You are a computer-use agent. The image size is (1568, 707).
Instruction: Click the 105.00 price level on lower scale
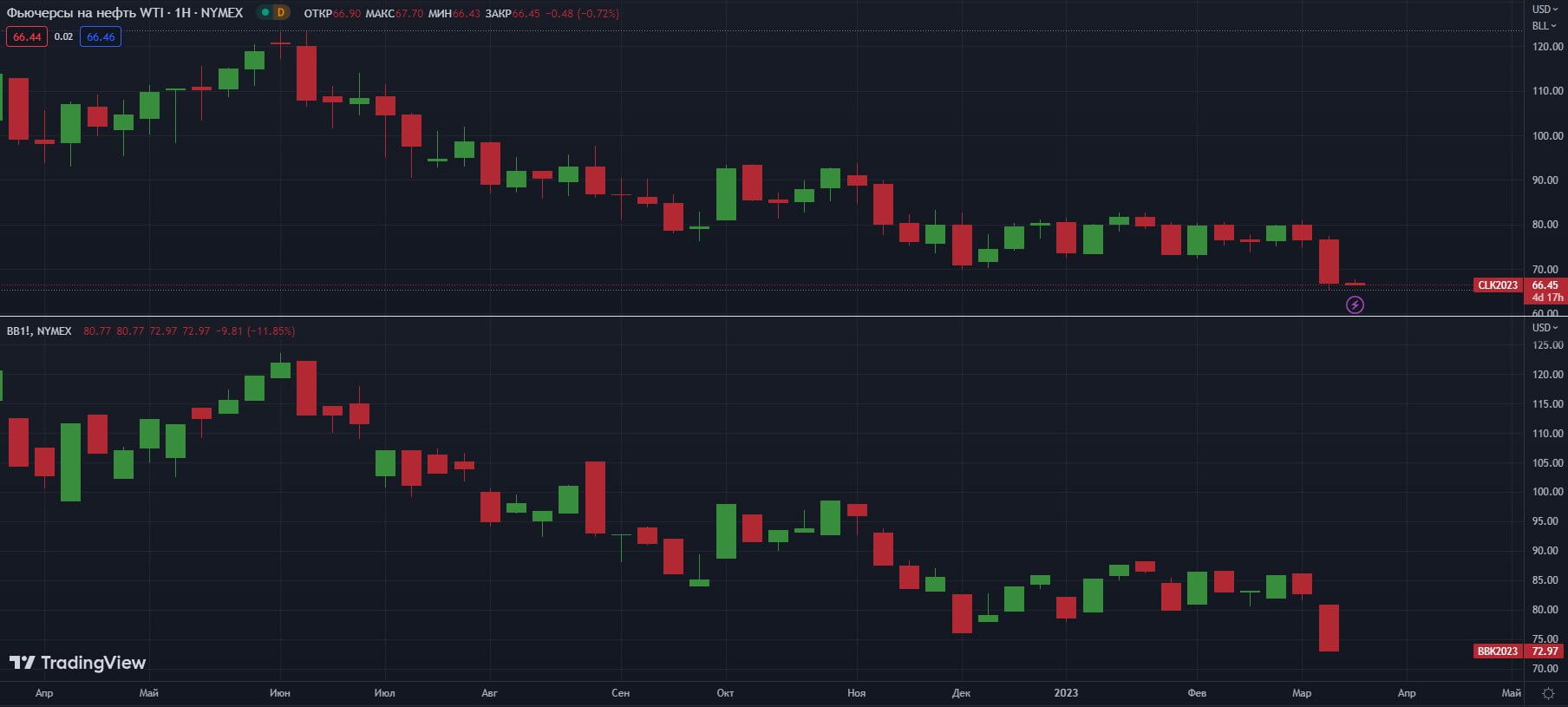pyautogui.click(x=1547, y=463)
